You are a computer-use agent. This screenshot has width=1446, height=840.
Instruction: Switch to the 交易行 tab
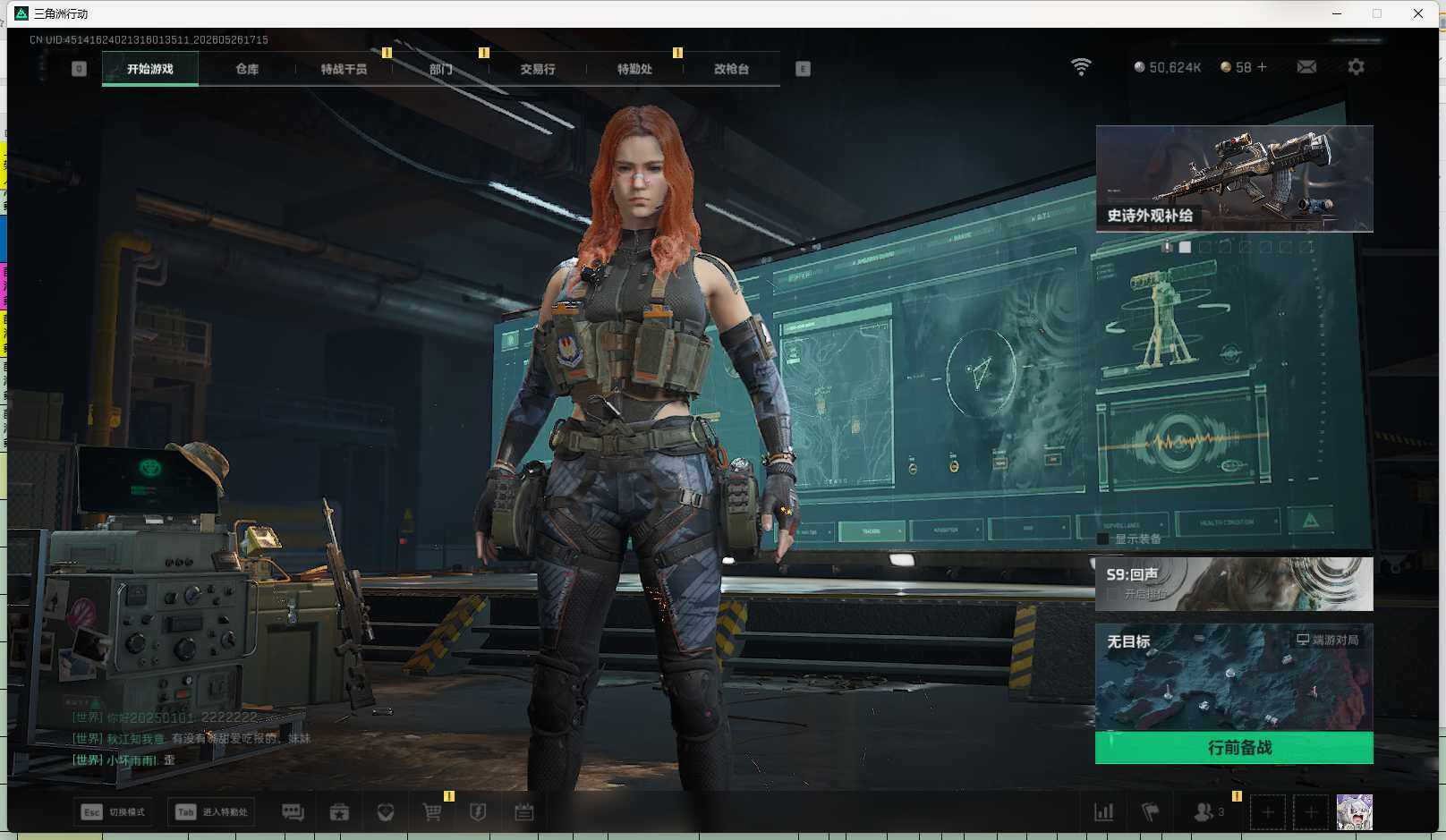(538, 69)
